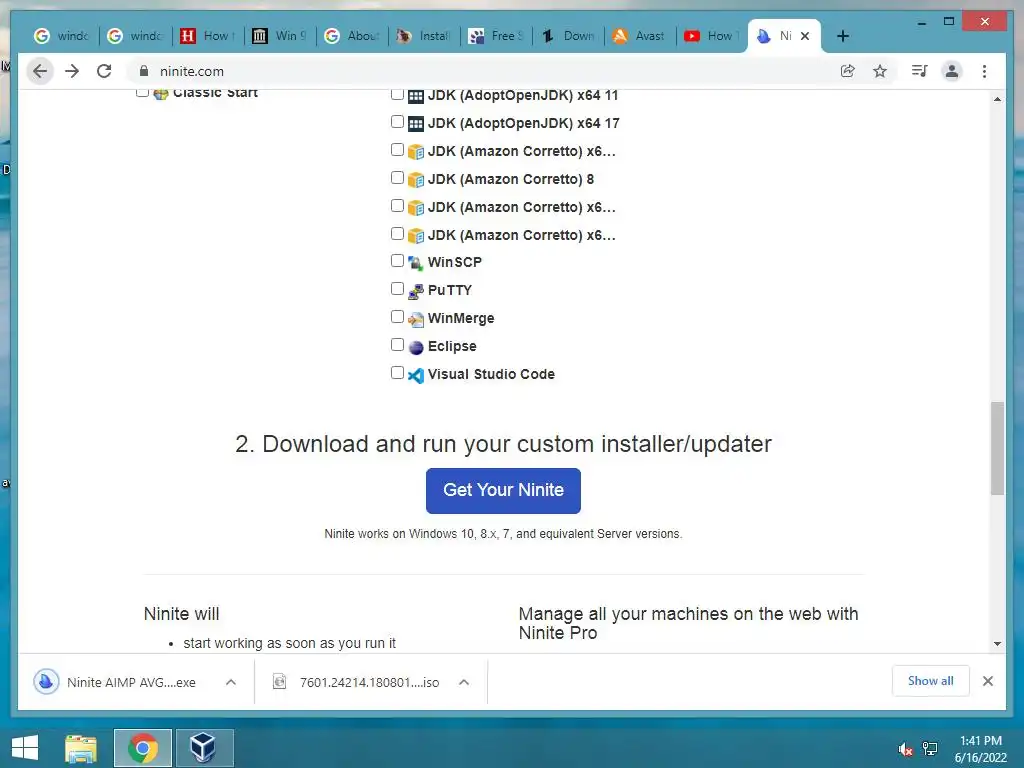Open the Windows Start menu
The width and height of the screenshot is (1024, 768).
pos(25,748)
